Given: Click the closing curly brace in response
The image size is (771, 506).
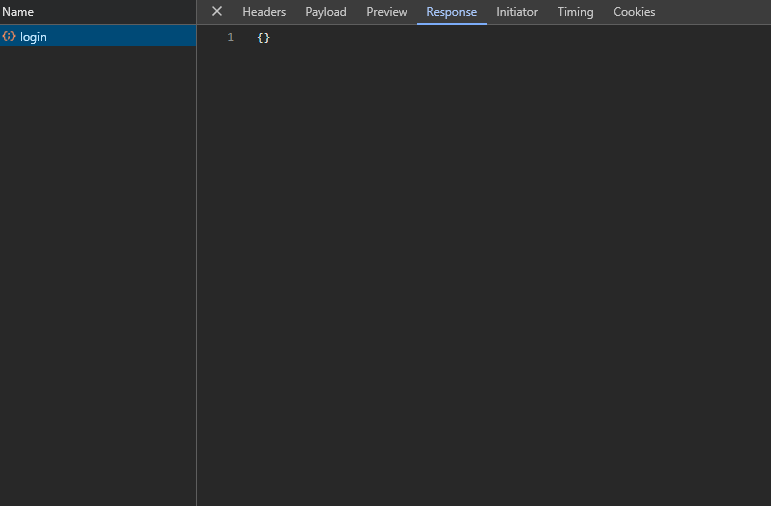Looking at the screenshot, I should 267,37.
